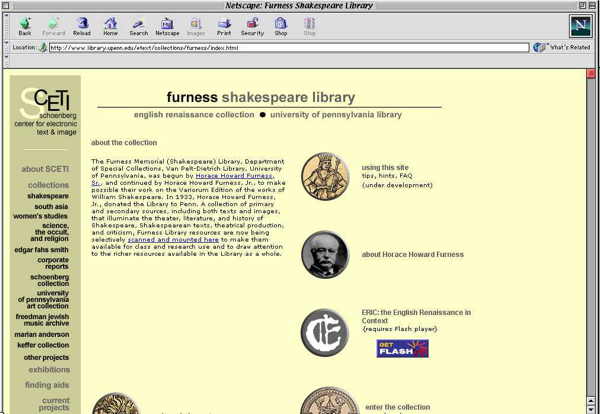Click the furness shakespeare library heading
The width and height of the screenshot is (600, 414).
(261, 97)
